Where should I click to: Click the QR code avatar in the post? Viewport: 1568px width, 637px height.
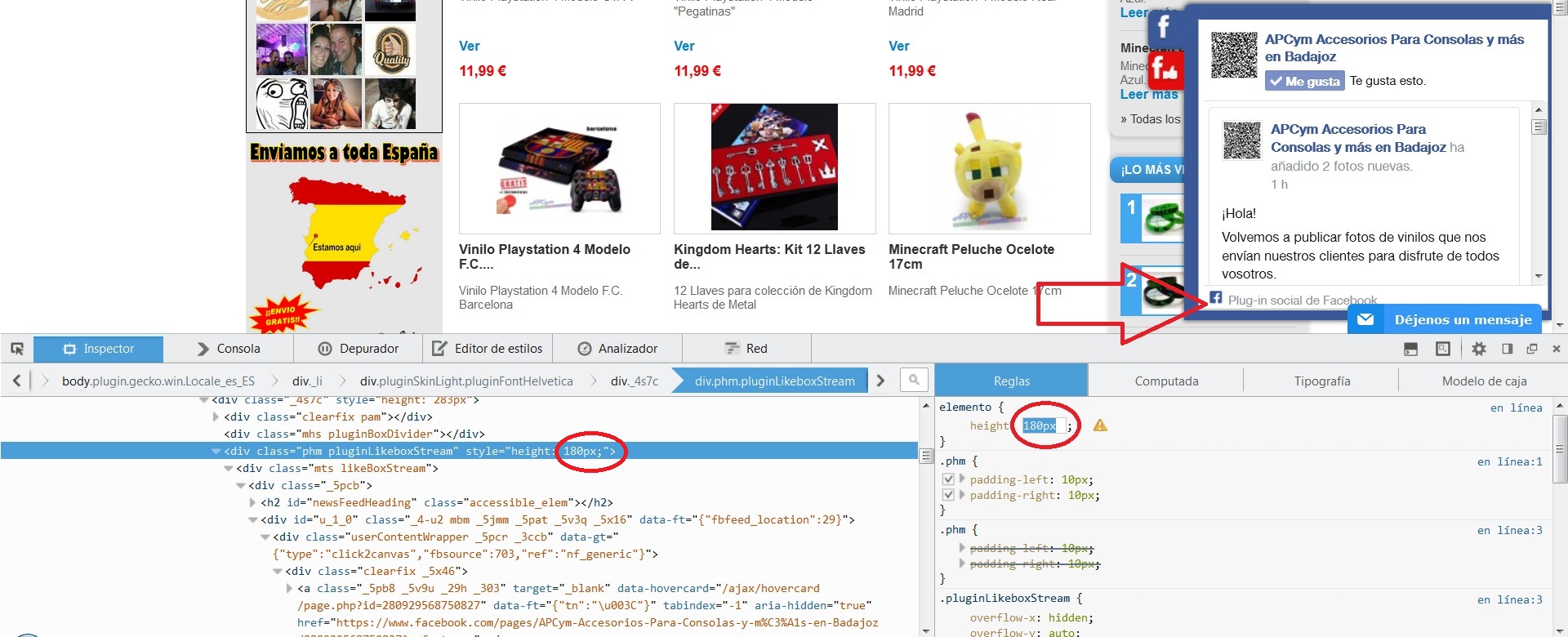1241,140
